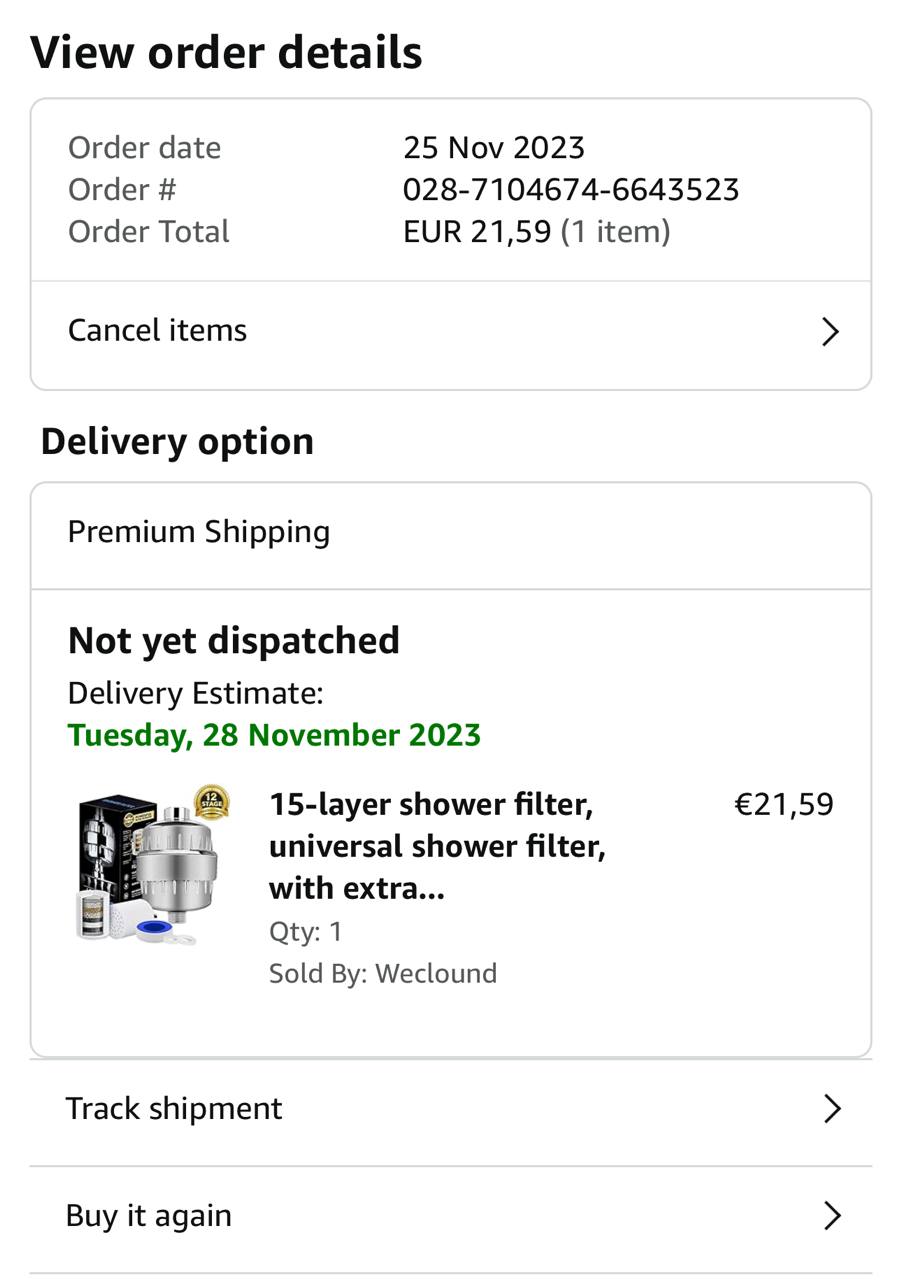Click the Order Total amount EUR 21,59
The height and width of the screenshot is (1280, 902).
(477, 231)
